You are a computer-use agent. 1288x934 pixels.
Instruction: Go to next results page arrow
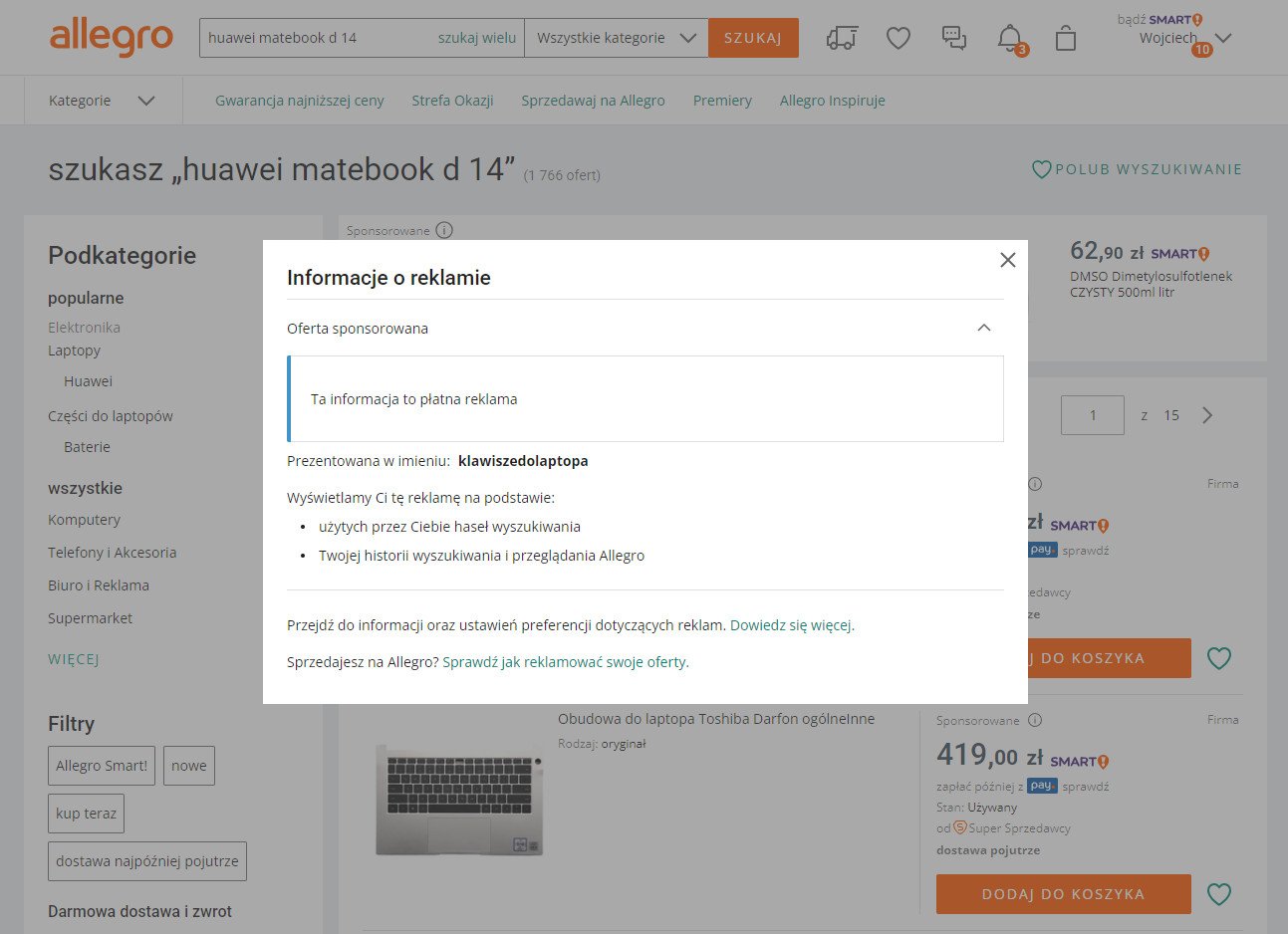pos(1207,415)
